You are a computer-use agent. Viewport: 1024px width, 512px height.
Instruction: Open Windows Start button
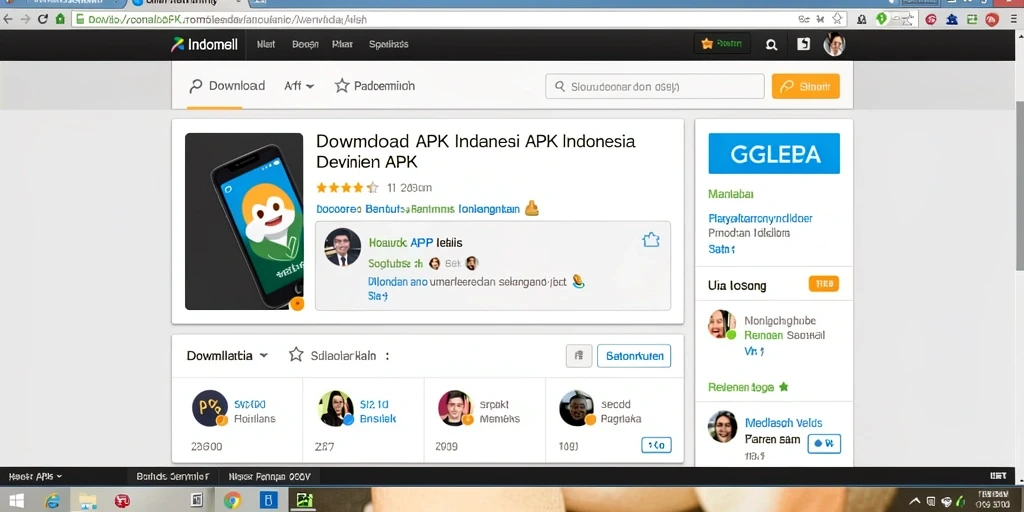coord(16,500)
